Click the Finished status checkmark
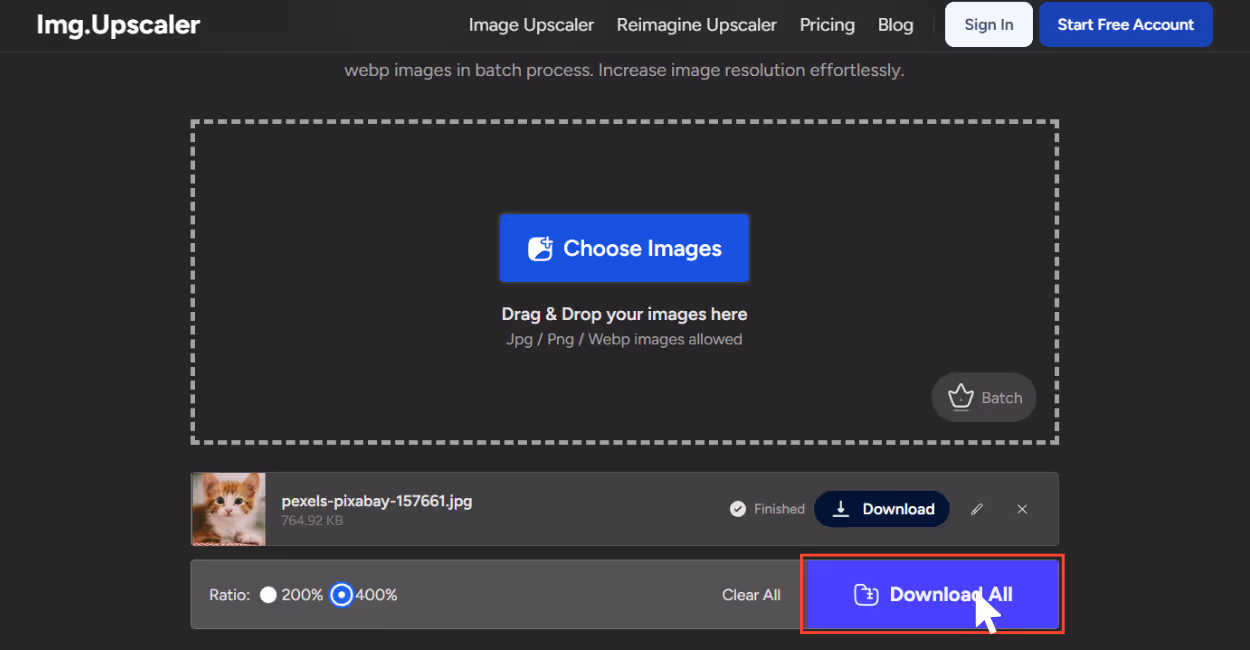Screen dimensions: 1250x650 tap(738, 509)
